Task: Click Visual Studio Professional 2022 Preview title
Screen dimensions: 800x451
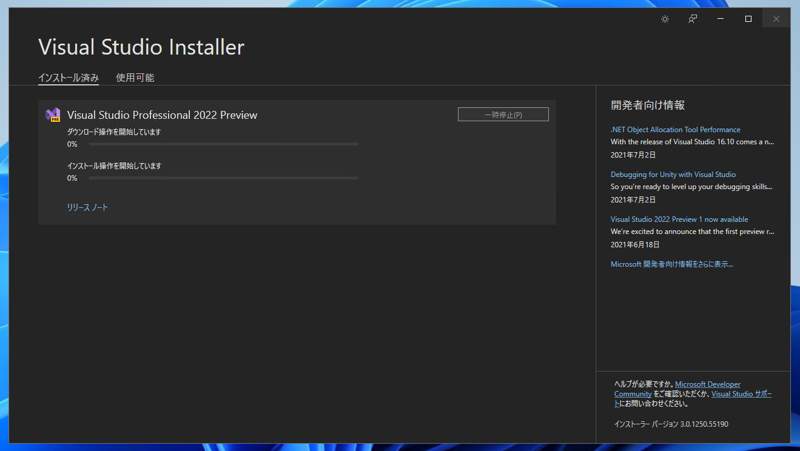Action: (162, 115)
